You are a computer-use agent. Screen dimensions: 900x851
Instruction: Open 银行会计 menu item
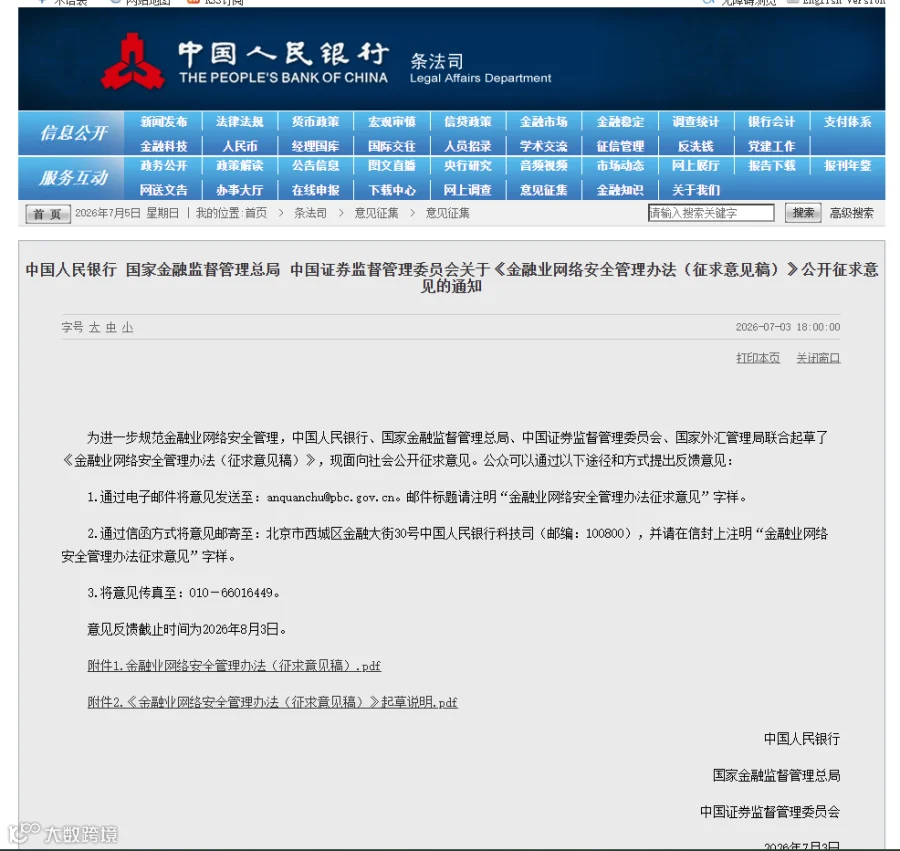(771, 122)
